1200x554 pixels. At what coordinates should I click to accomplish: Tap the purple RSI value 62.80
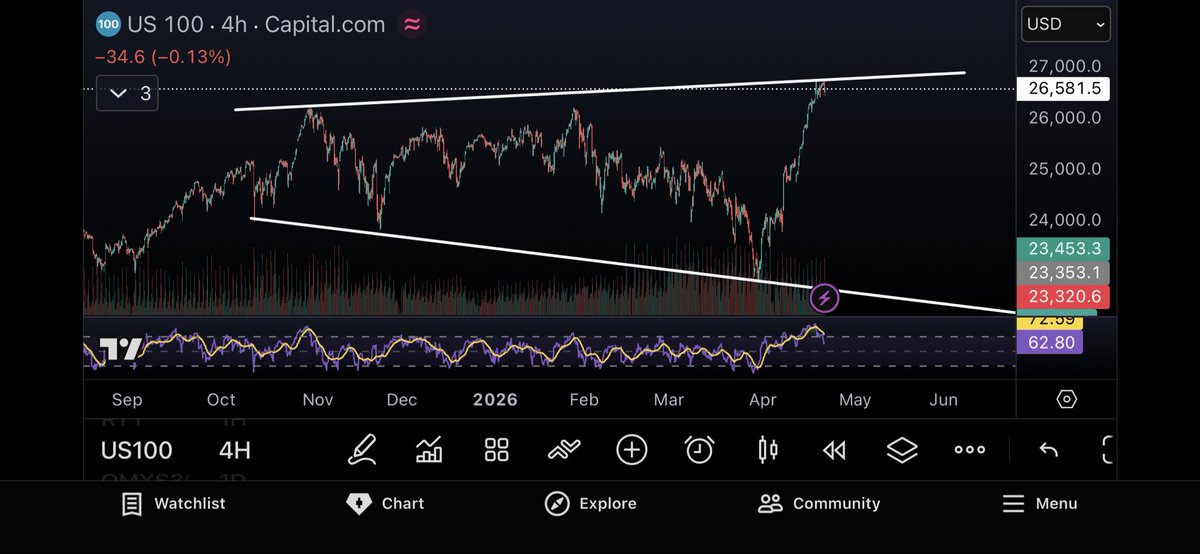[1049, 343]
